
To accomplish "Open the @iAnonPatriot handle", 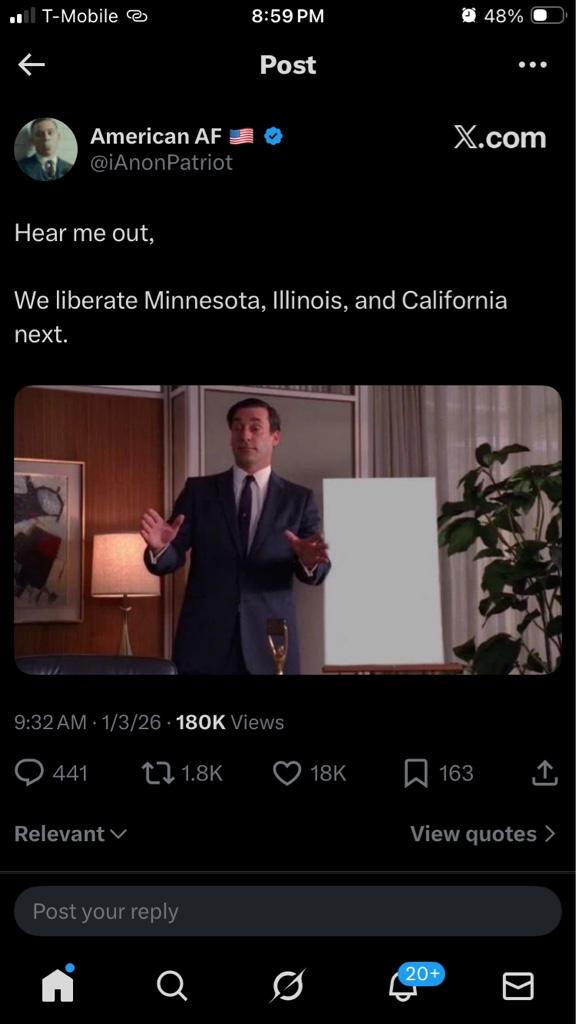I will pos(161,163).
